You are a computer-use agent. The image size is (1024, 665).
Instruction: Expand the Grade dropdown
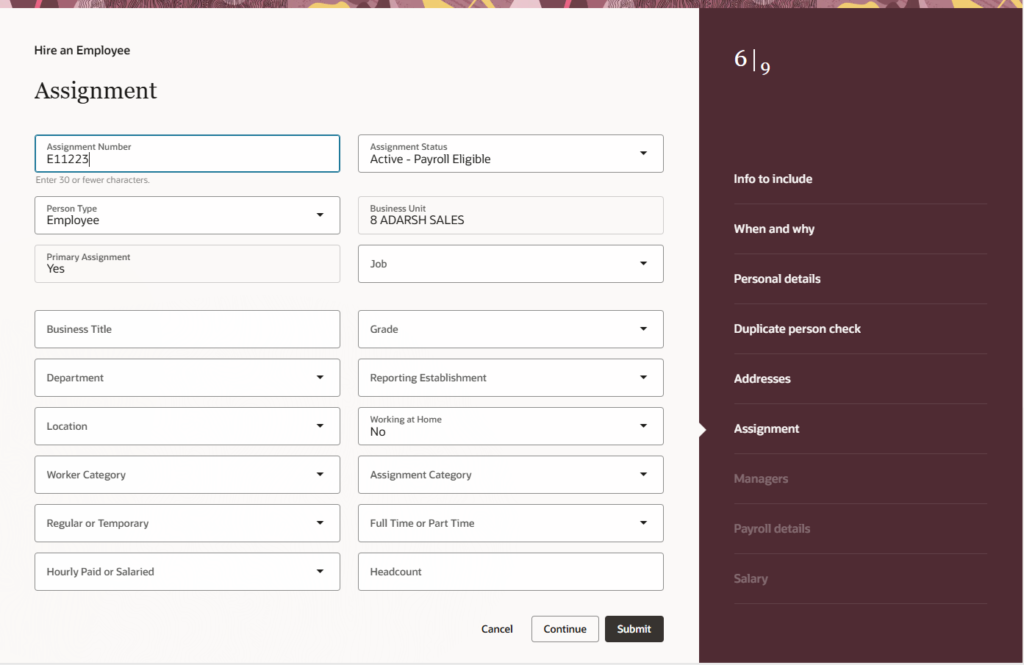pyautogui.click(x=511, y=329)
